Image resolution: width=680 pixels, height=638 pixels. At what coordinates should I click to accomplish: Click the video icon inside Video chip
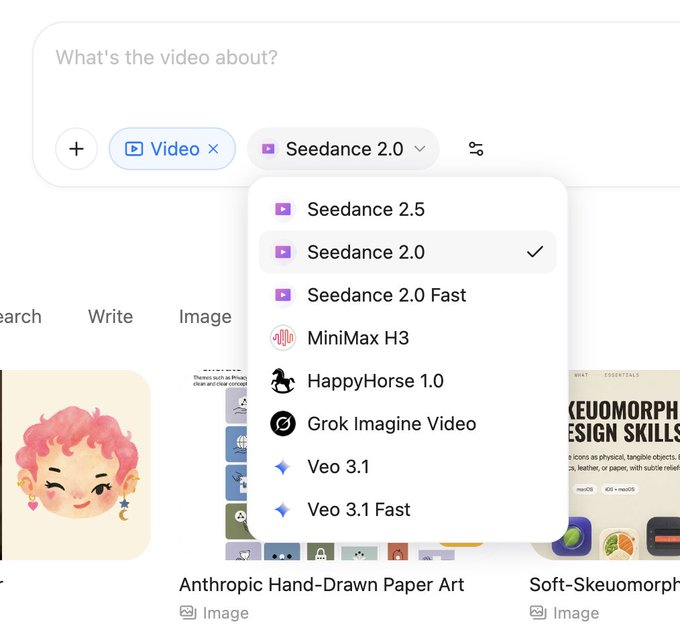click(x=134, y=149)
